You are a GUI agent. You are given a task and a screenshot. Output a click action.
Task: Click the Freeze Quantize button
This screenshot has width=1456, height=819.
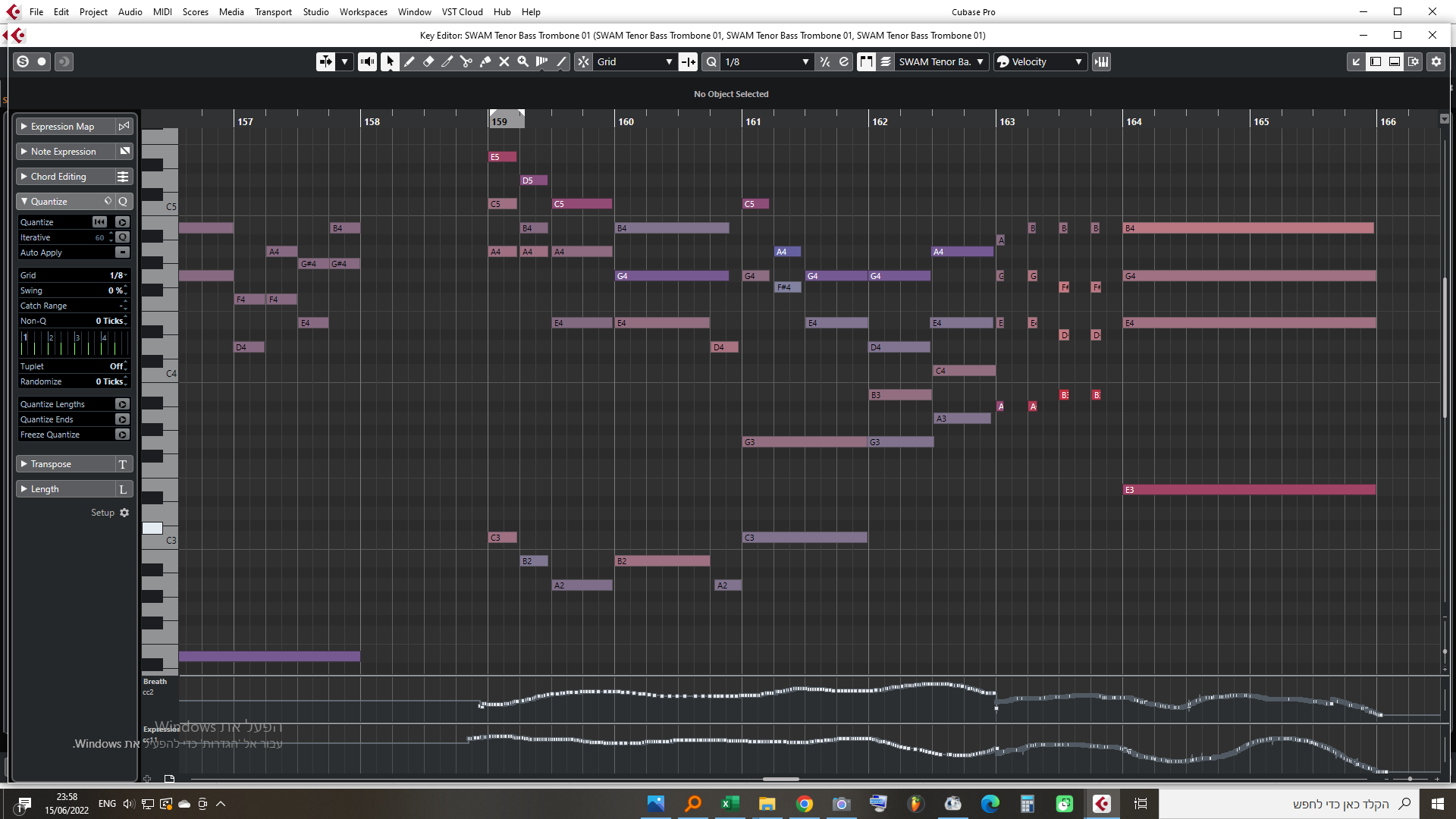tap(122, 435)
